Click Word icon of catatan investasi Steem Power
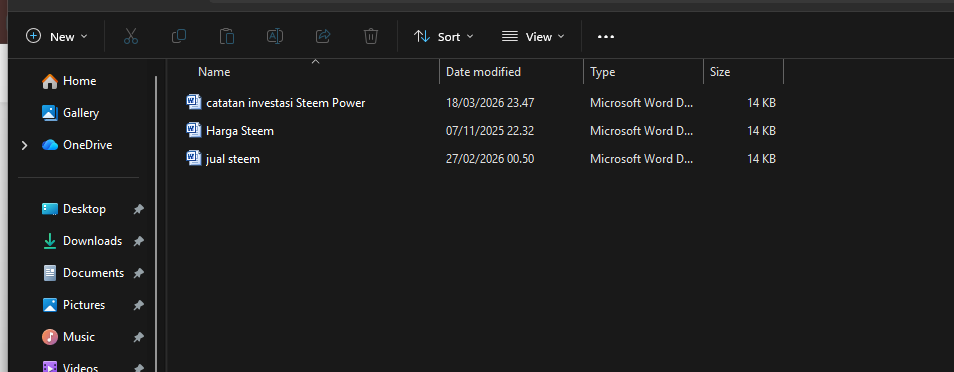The width and height of the screenshot is (954, 372). 194,102
